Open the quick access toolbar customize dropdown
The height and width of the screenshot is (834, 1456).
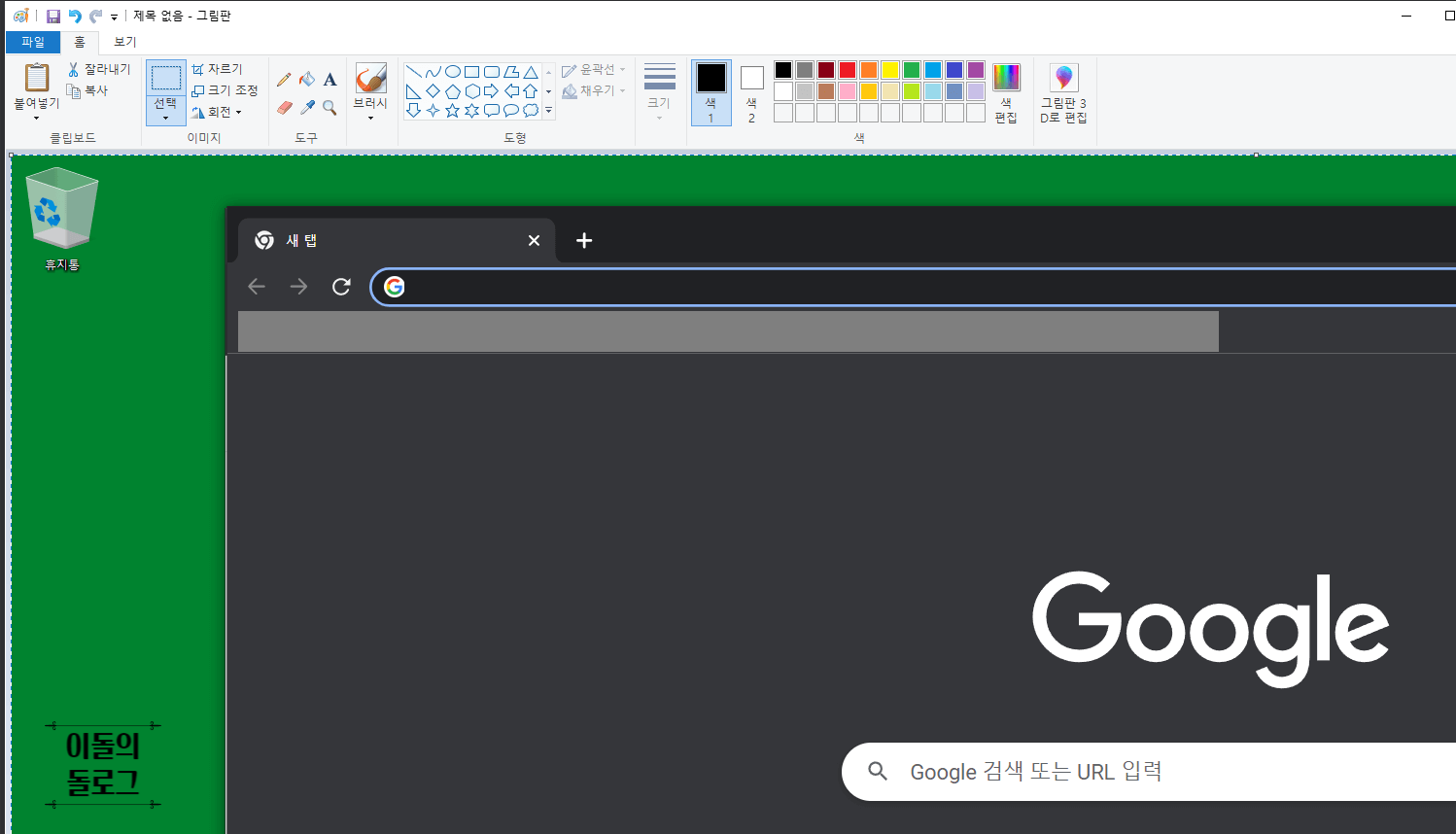coord(114,17)
